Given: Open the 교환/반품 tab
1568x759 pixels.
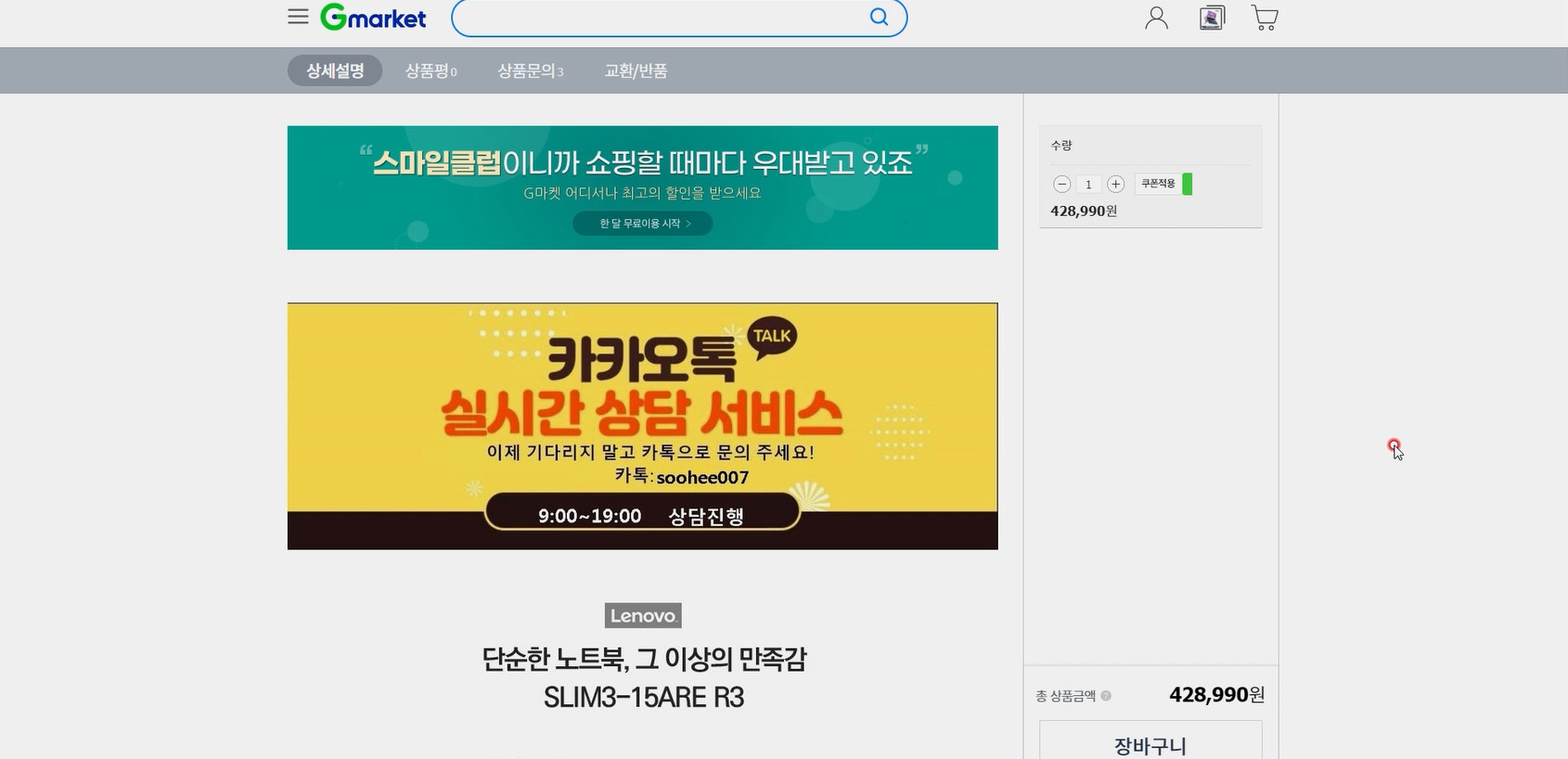Looking at the screenshot, I should click(636, 71).
